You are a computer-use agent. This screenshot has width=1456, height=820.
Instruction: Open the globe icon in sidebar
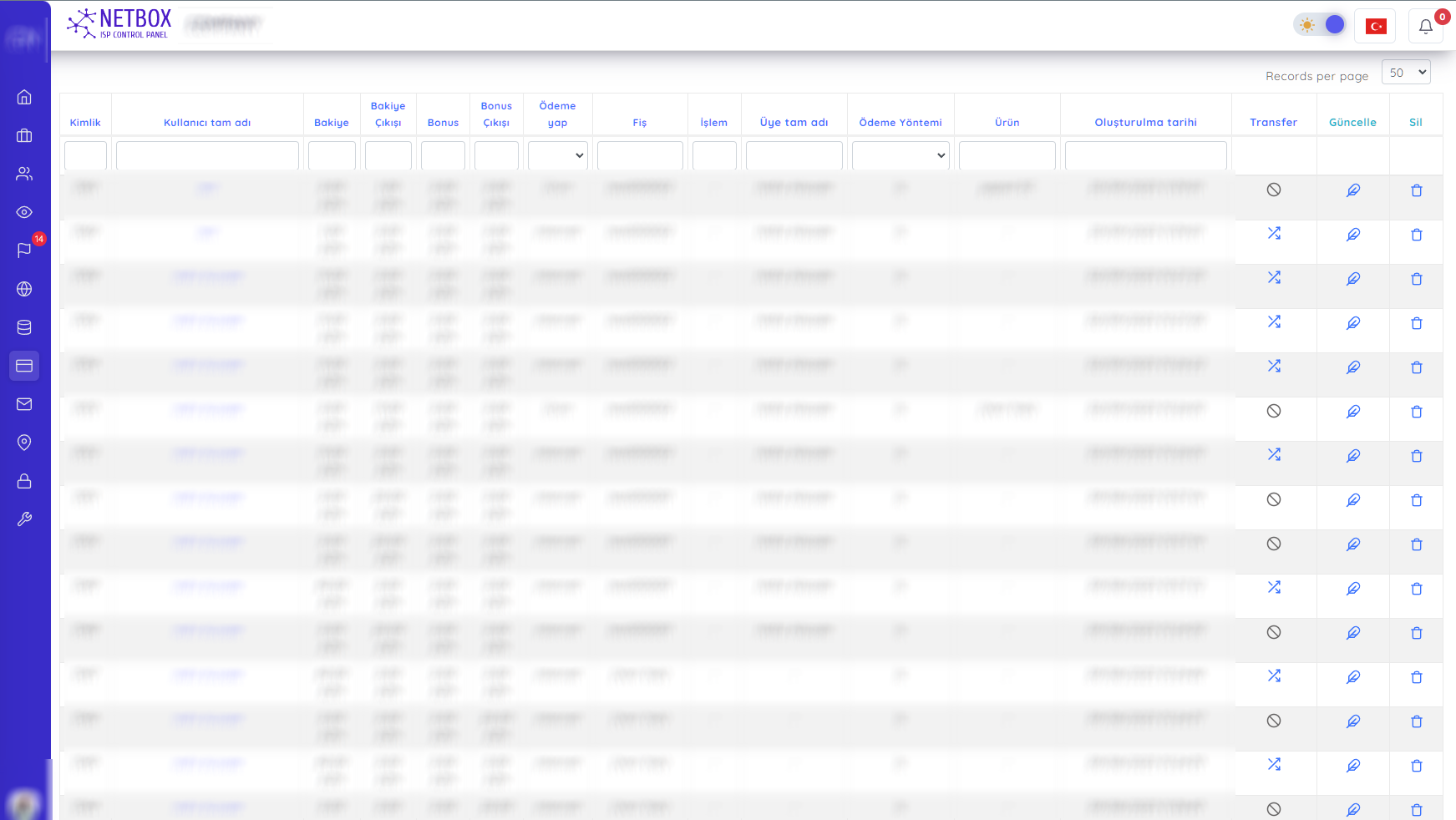24,289
